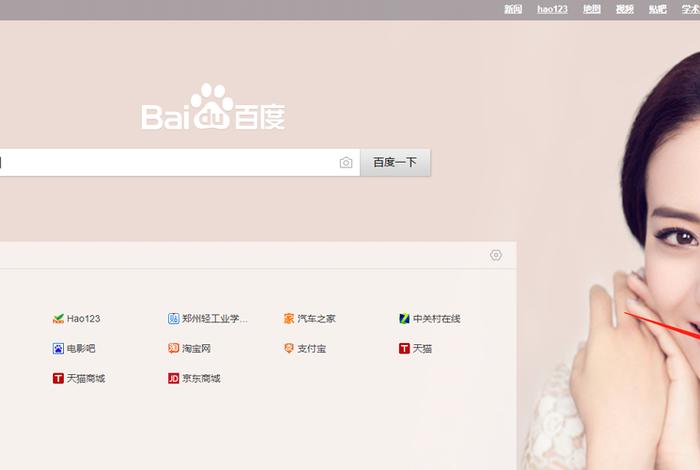The height and width of the screenshot is (470, 700).
Task: Click the Hao123 favicon icon
Action: pyautogui.click(x=58, y=319)
